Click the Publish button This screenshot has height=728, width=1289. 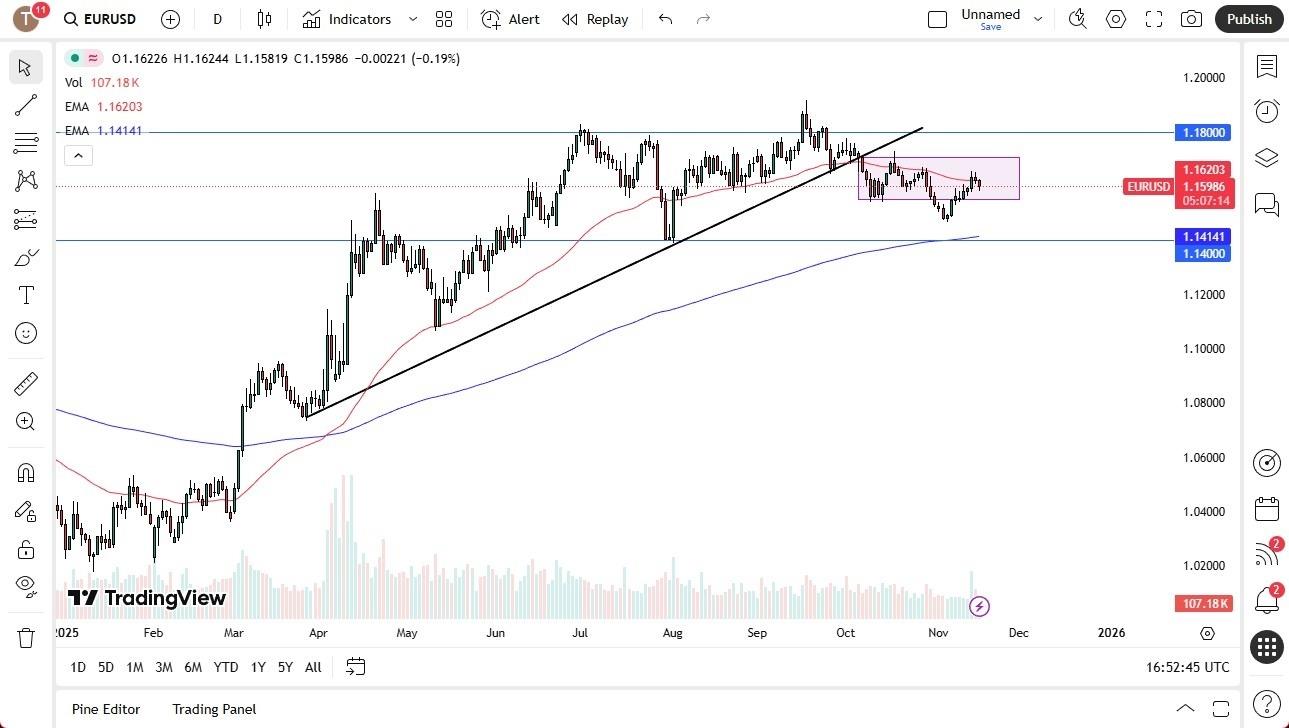coord(1249,19)
